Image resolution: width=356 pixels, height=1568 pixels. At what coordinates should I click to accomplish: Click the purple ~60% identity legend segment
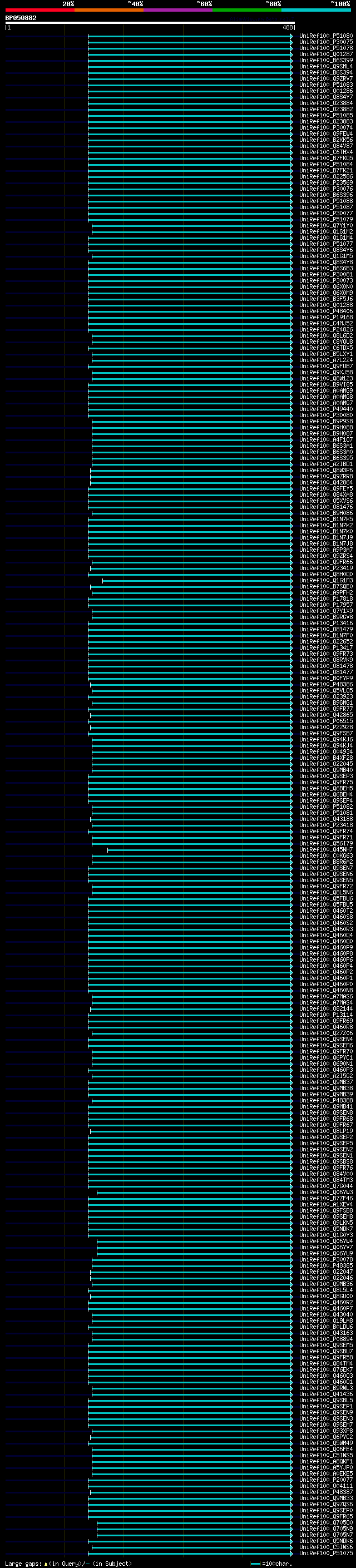click(x=179, y=10)
